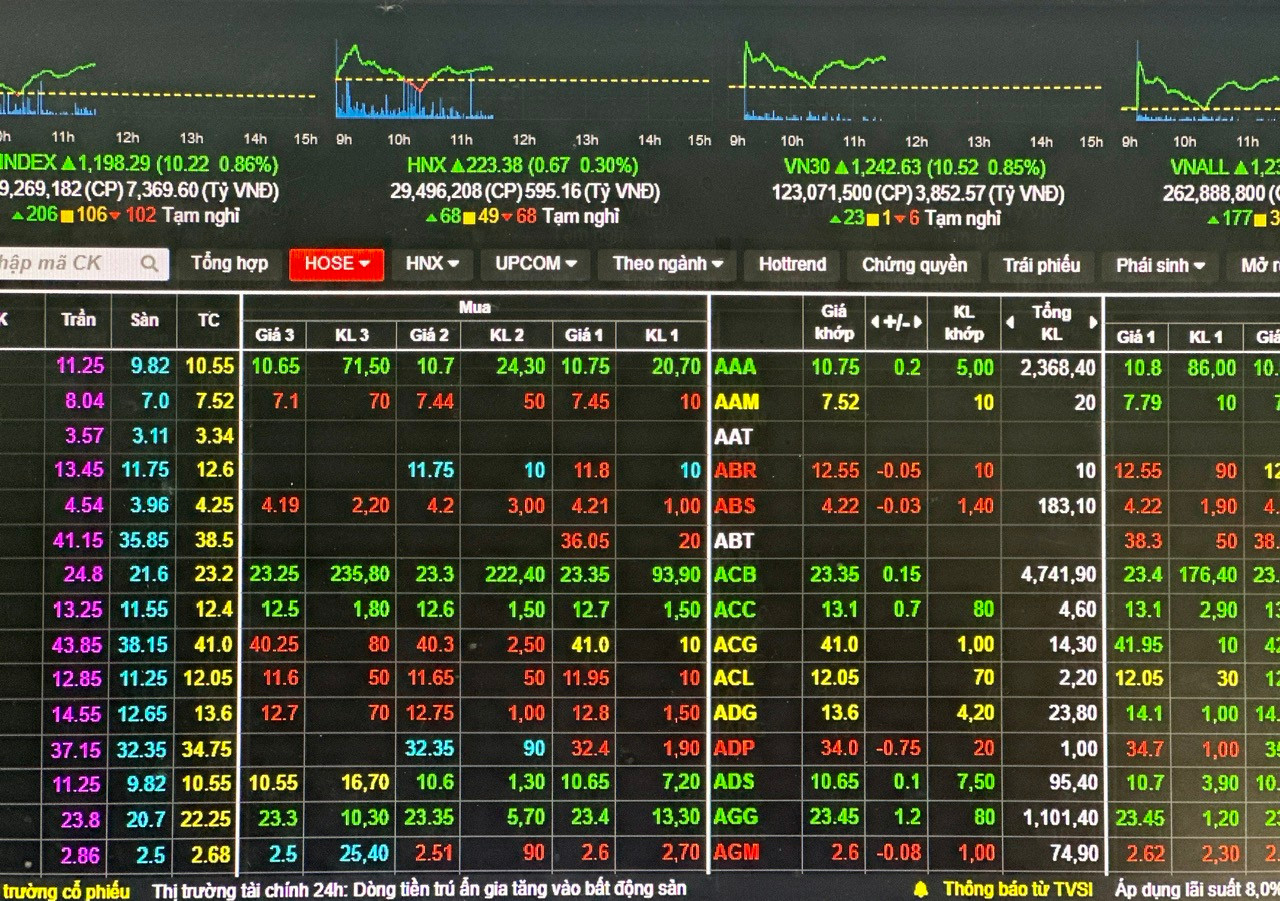The height and width of the screenshot is (901, 1280).
Task: Click AAA total volume 2,368,40
Action: pos(1057,367)
